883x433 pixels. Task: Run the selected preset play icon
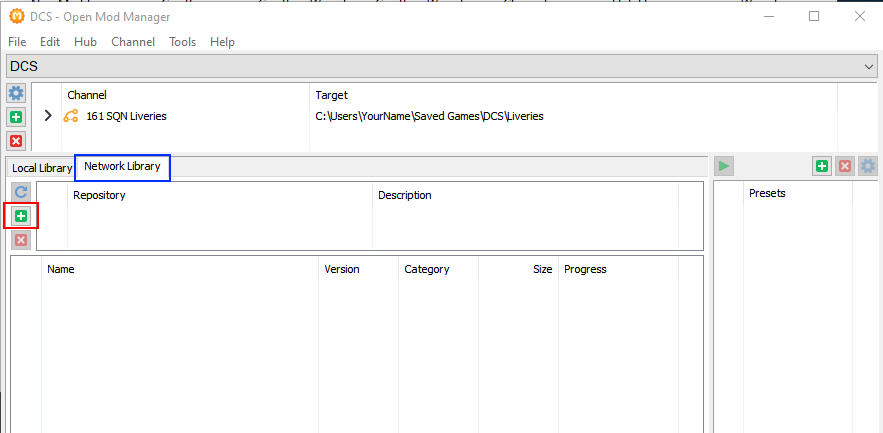tap(724, 166)
